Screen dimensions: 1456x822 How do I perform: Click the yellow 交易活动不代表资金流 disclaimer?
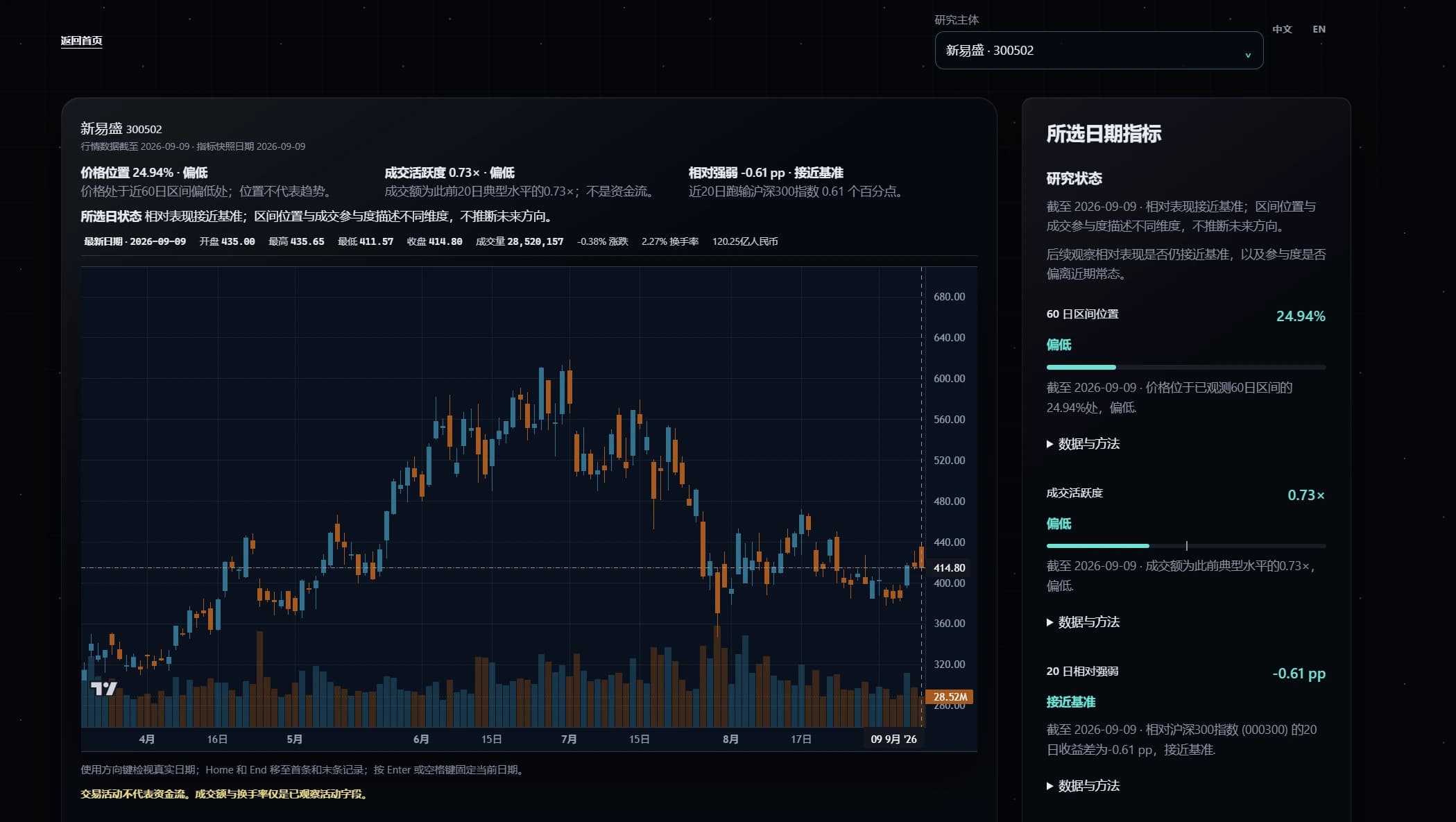pyautogui.click(x=224, y=794)
